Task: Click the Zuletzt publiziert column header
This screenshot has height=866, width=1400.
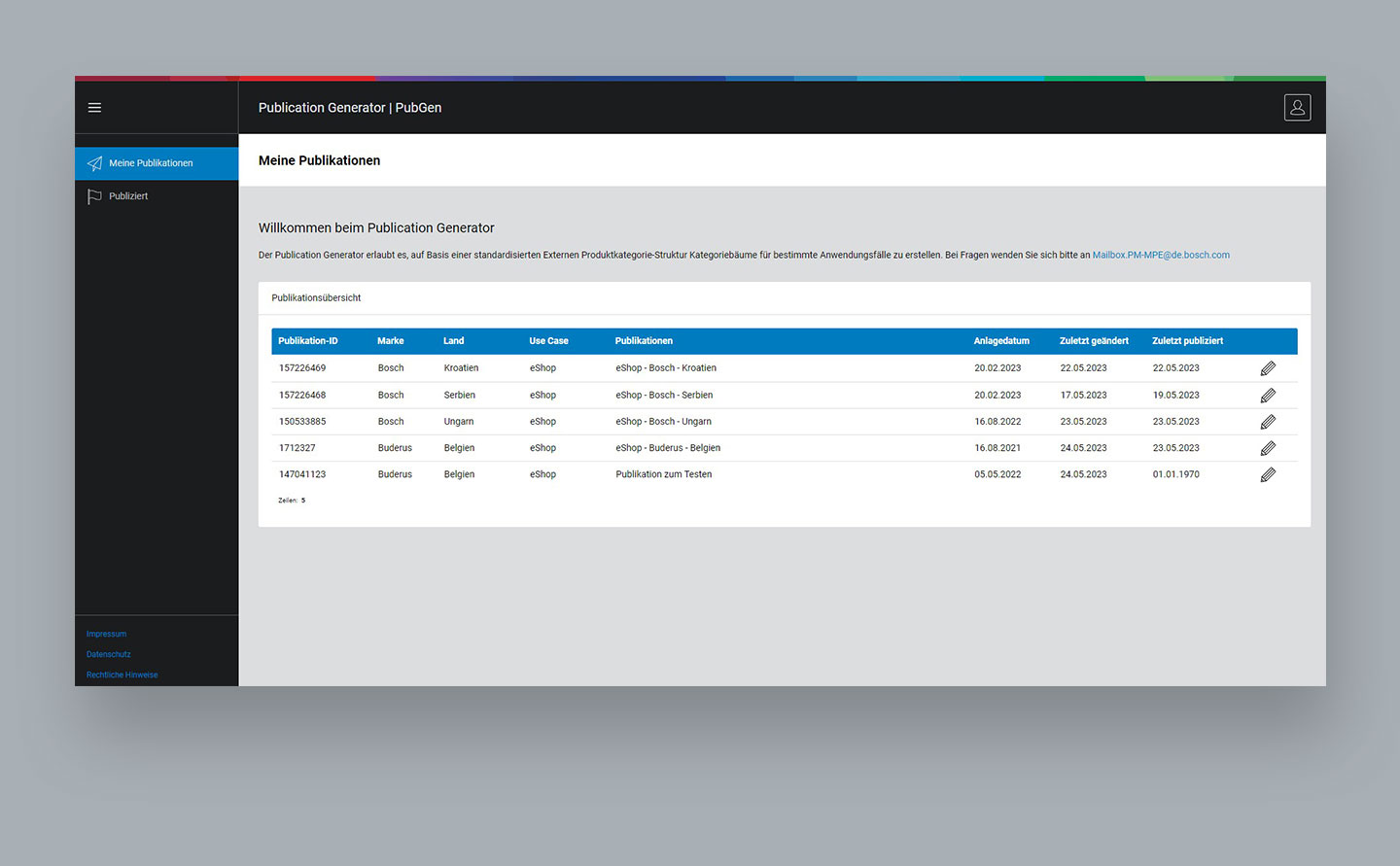Action: 1187,341
